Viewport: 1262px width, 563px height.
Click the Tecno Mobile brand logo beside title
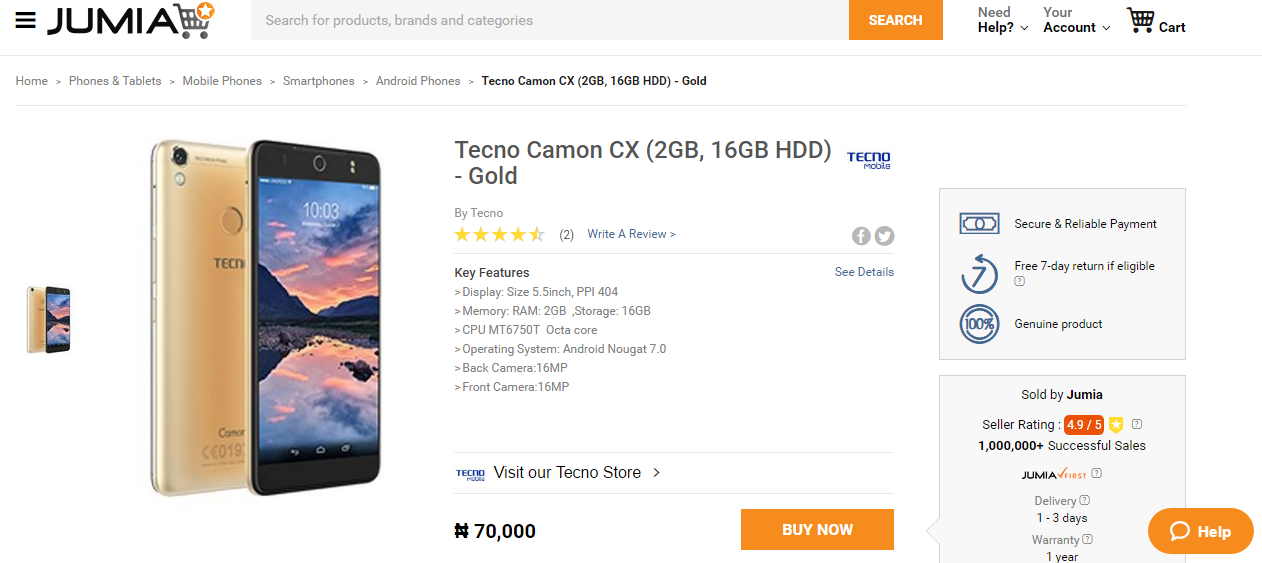tap(868, 160)
